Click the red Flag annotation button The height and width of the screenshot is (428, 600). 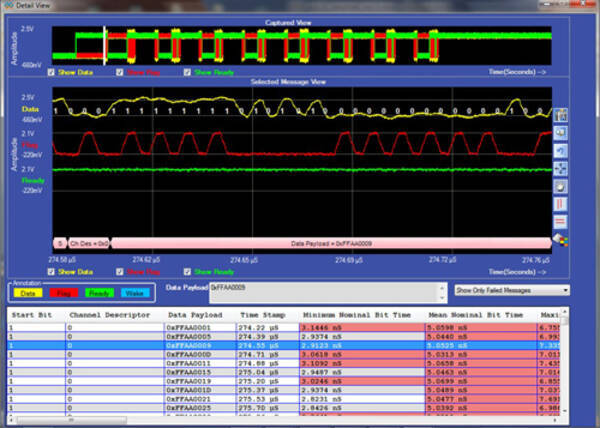point(64,293)
